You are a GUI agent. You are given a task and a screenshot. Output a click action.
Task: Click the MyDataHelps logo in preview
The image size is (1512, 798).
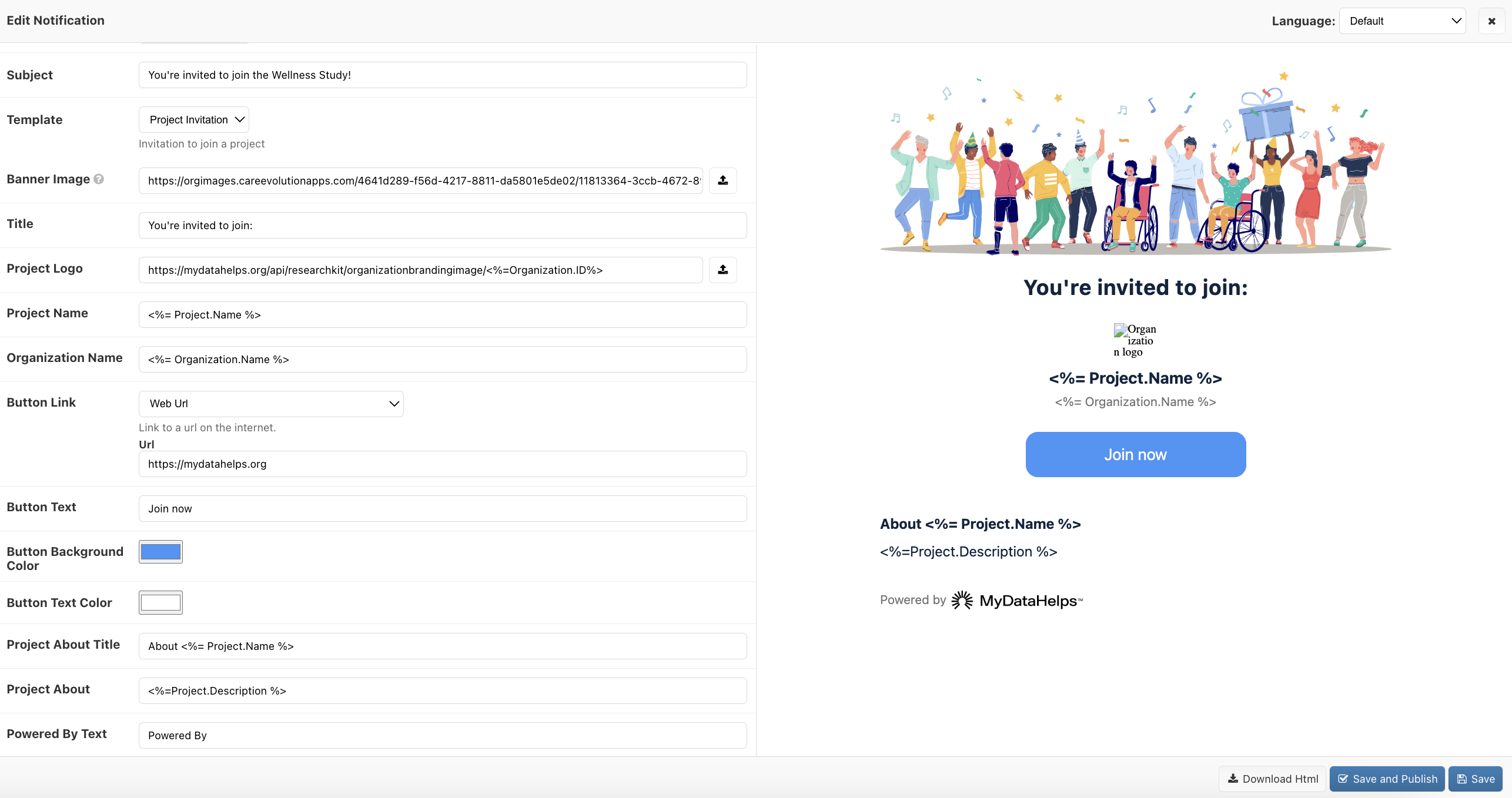pos(1016,601)
